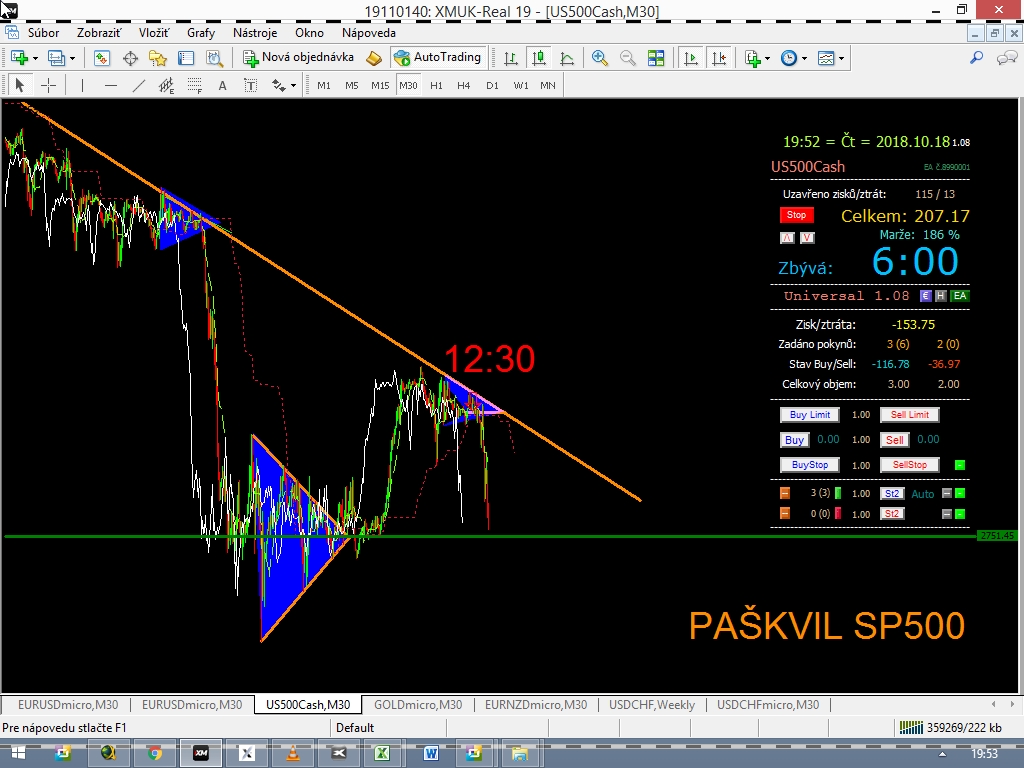Click the Sell Limit button

(910, 415)
